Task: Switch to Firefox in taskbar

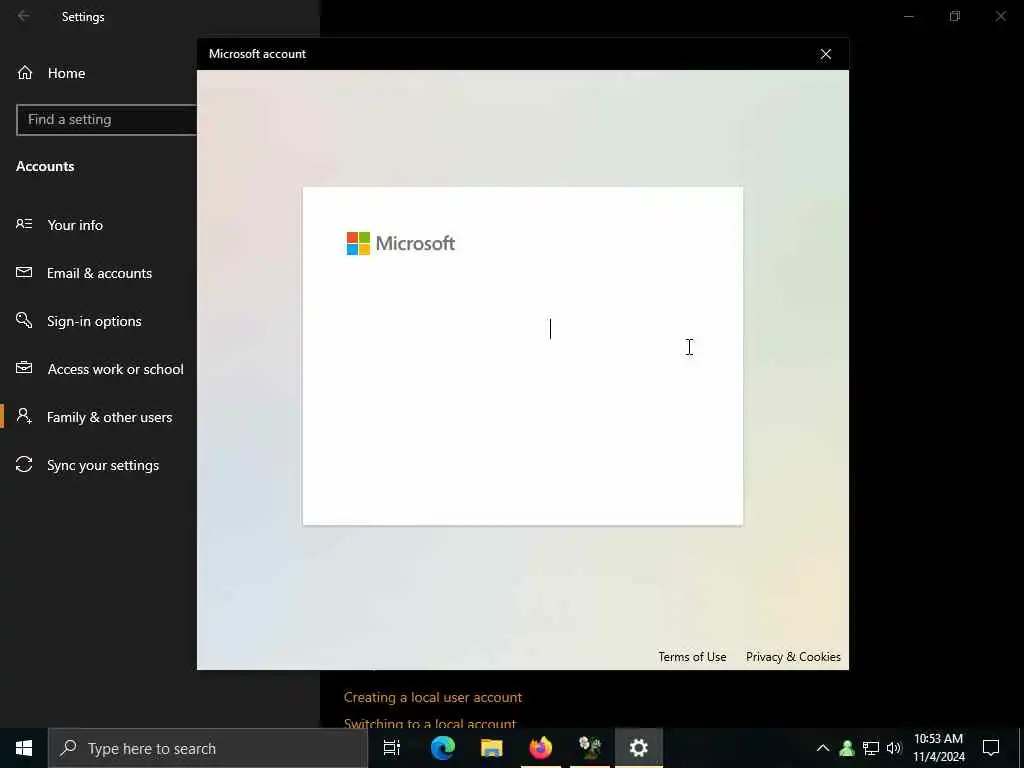Action: click(x=540, y=748)
